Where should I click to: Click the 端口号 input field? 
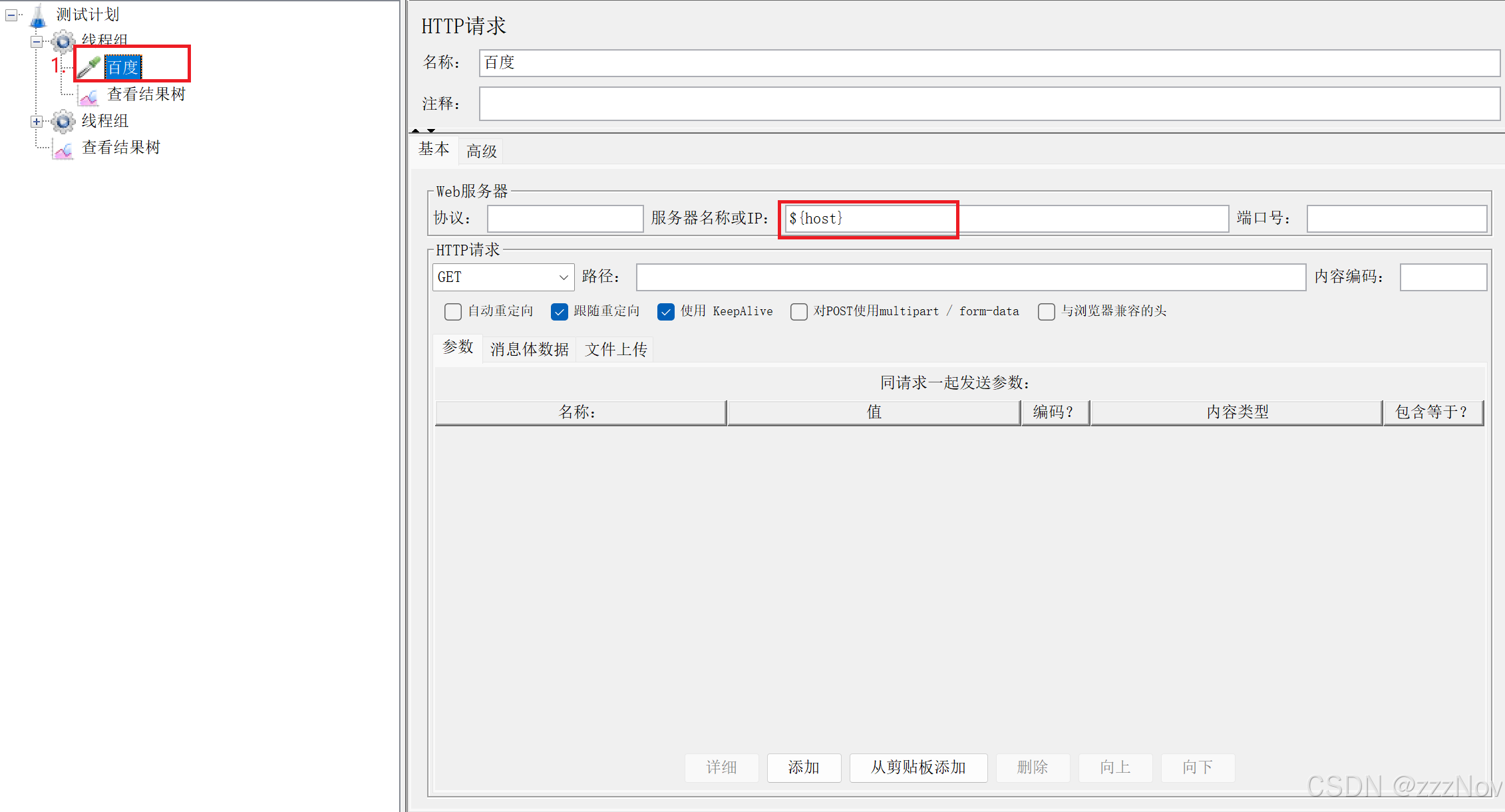(x=1396, y=219)
